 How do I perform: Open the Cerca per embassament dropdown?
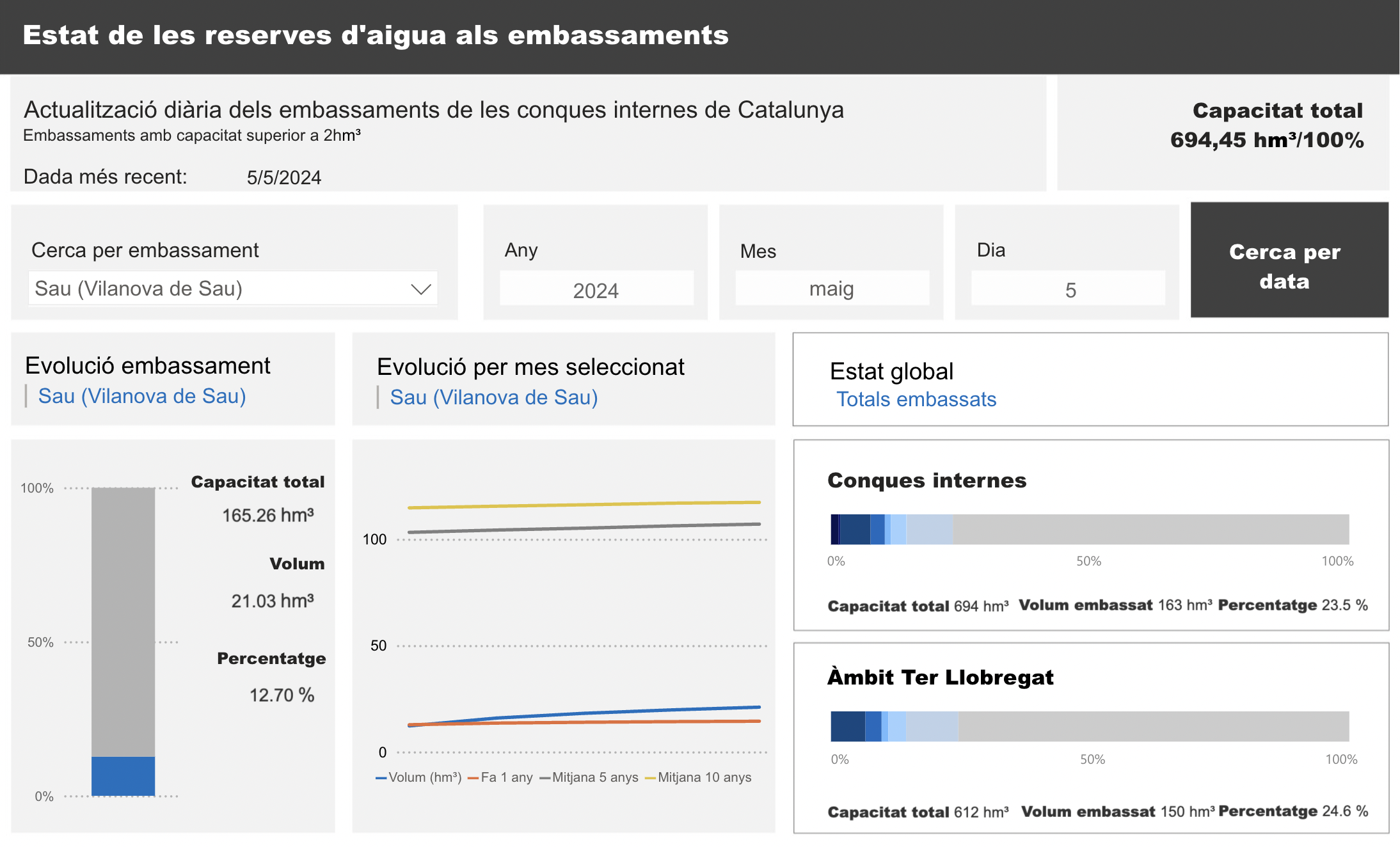tap(233, 289)
